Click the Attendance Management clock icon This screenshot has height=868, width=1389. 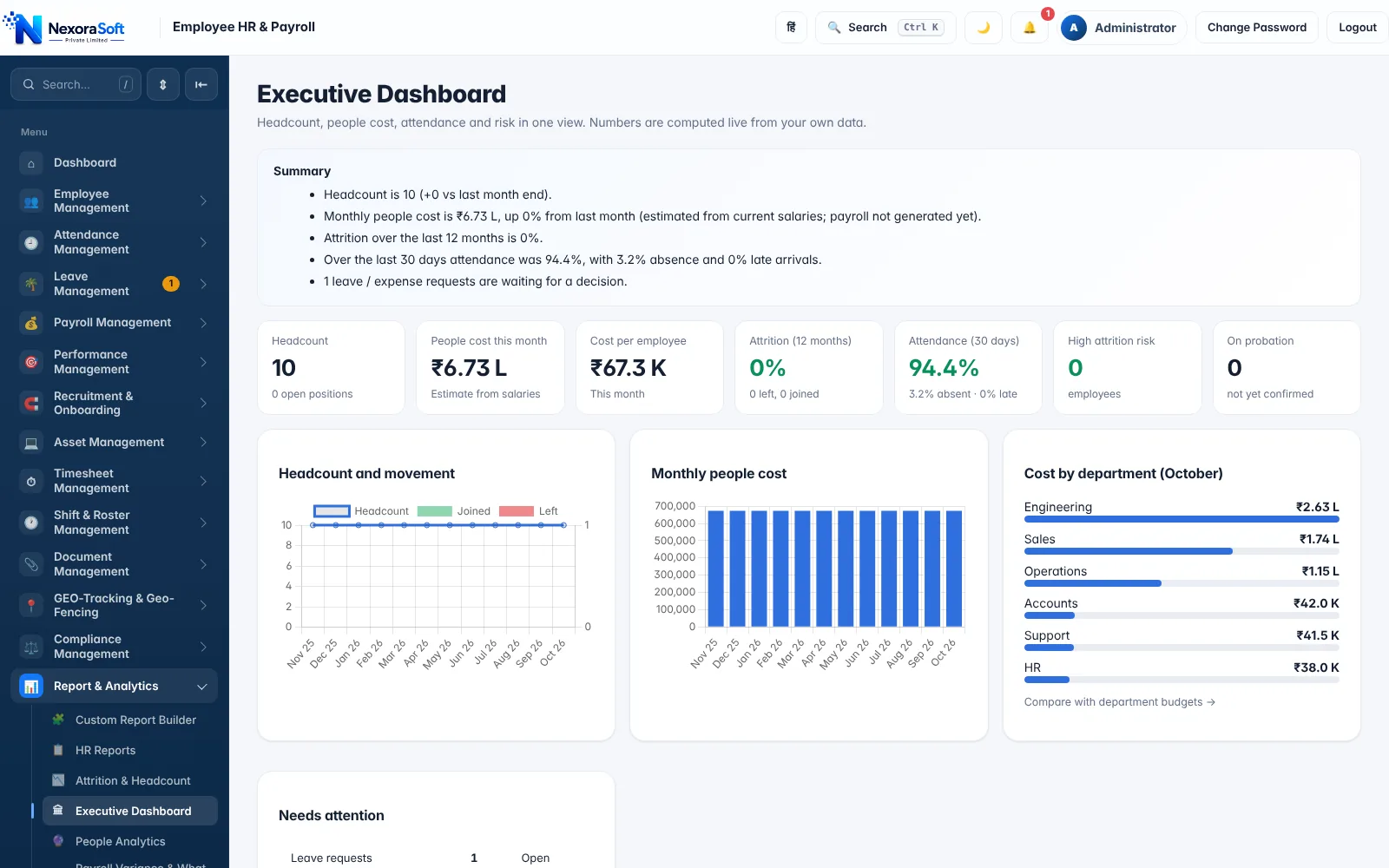click(x=31, y=243)
